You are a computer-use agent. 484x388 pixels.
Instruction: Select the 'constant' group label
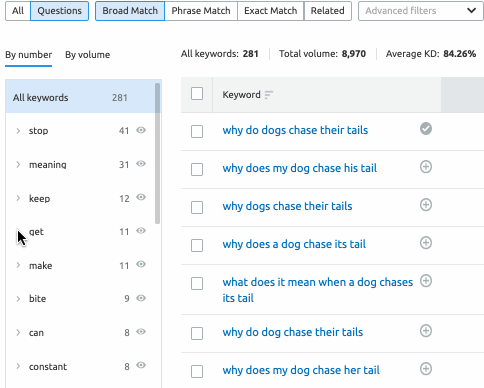click(48, 367)
